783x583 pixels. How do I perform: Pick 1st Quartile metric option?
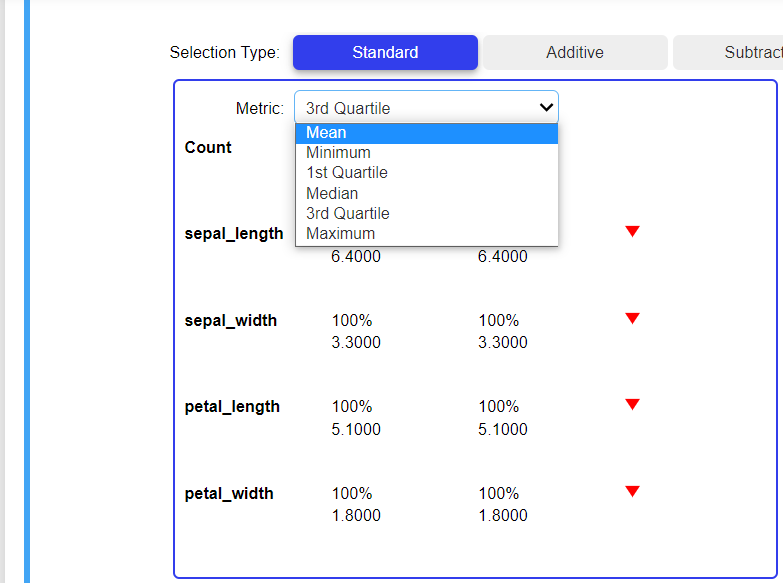pyautogui.click(x=346, y=173)
